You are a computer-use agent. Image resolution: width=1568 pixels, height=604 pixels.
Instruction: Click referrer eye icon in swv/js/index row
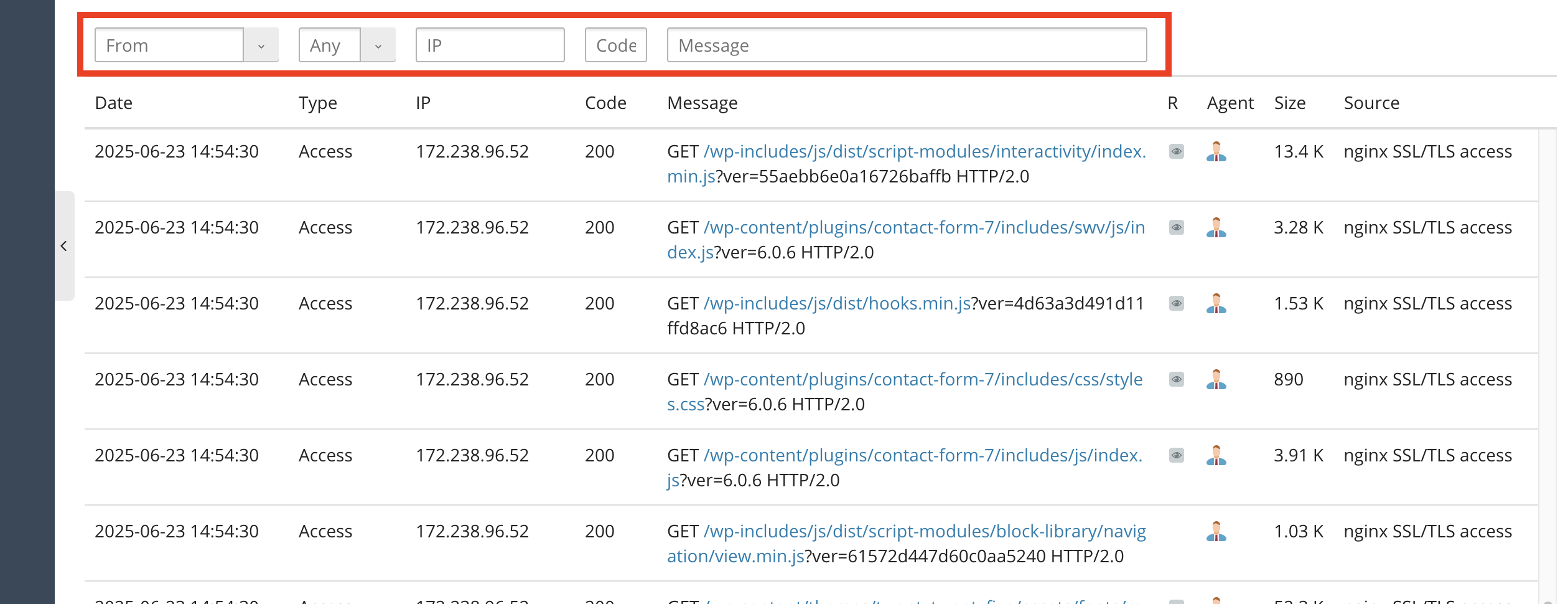(x=1176, y=227)
